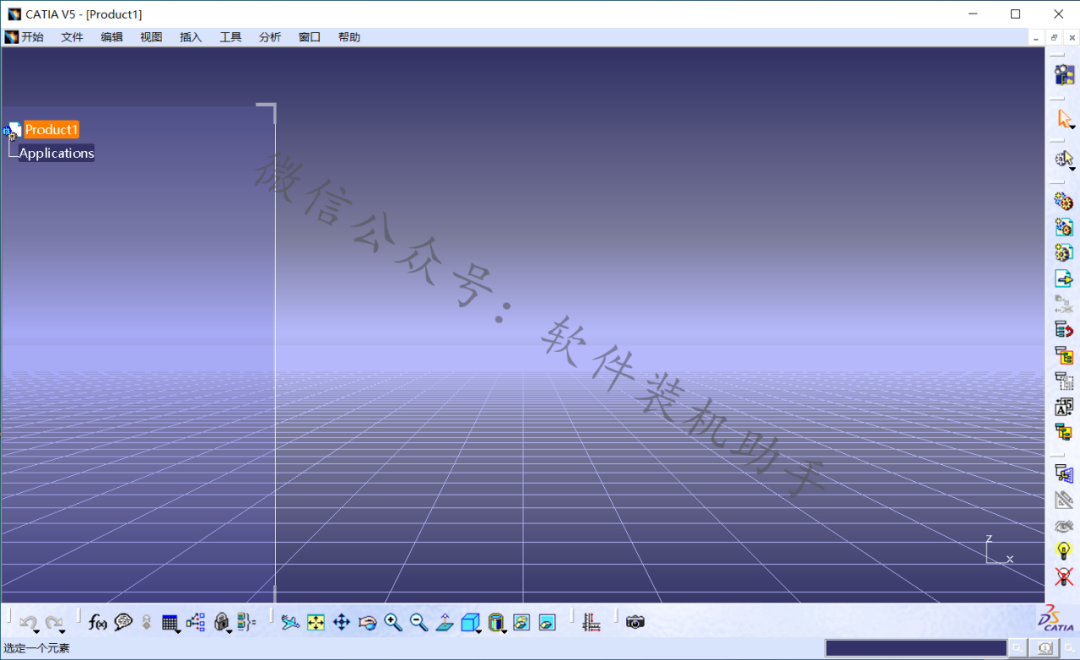Expand the Design Table dropdown arrow
Image resolution: width=1080 pixels, height=660 pixels.
pyautogui.click(x=178, y=630)
